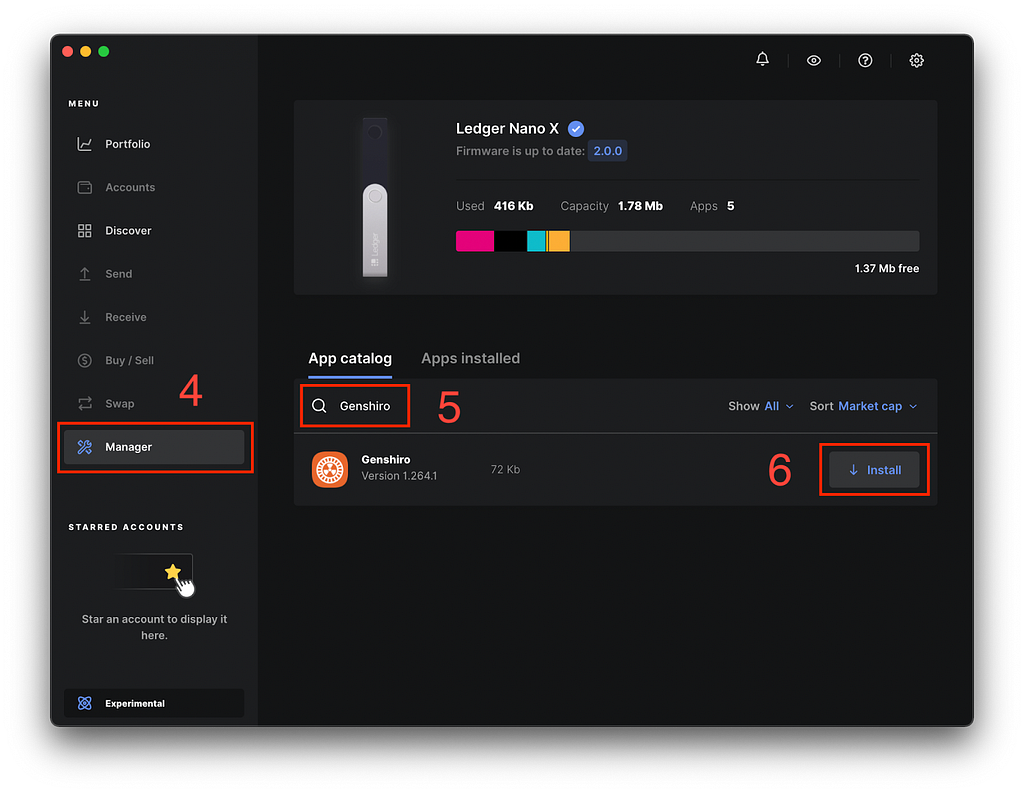Viewport: 1024px width, 793px height.
Task: Toggle discreet mode eye icon
Action: 814,60
